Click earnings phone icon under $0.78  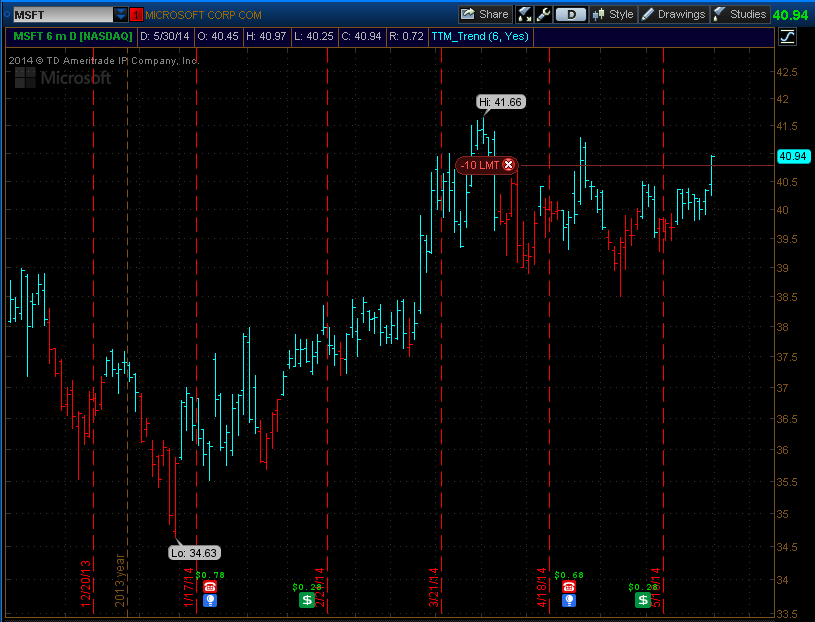[x=209, y=587]
